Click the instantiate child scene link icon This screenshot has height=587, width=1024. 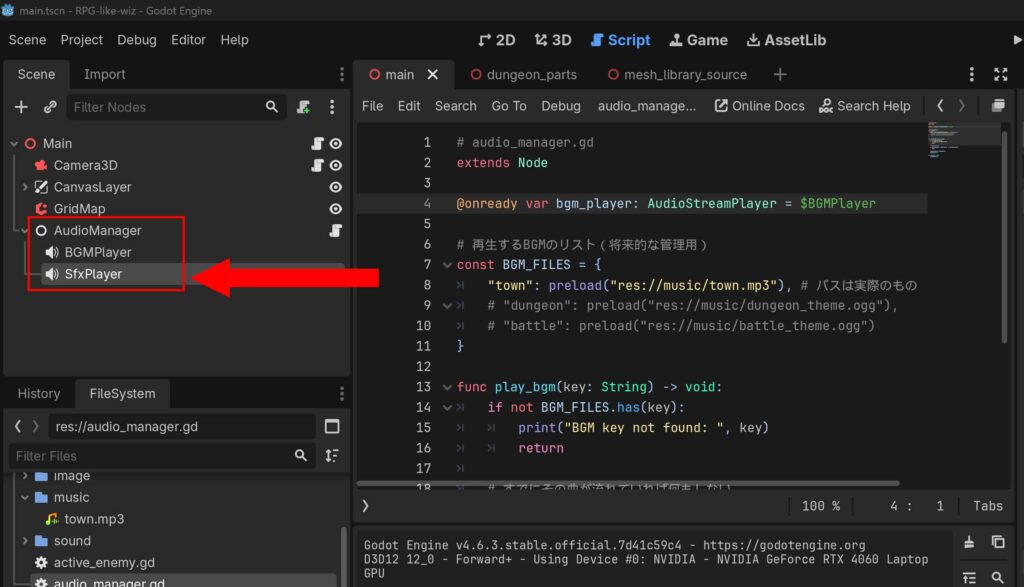point(50,106)
